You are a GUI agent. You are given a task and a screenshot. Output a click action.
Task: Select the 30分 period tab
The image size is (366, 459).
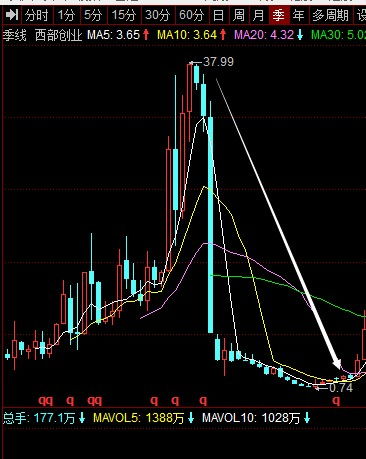click(158, 15)
